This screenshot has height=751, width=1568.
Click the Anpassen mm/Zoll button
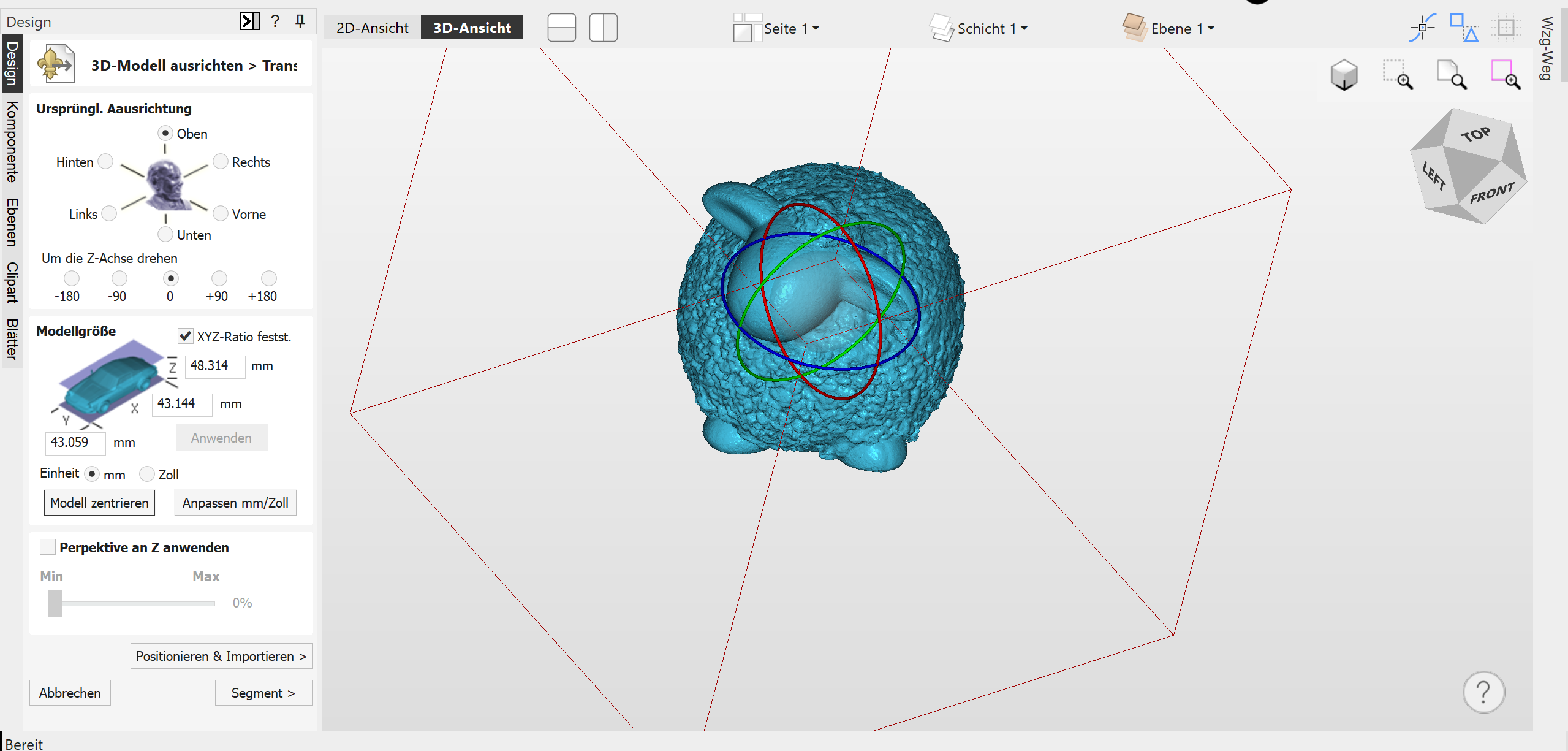[235, 503]
